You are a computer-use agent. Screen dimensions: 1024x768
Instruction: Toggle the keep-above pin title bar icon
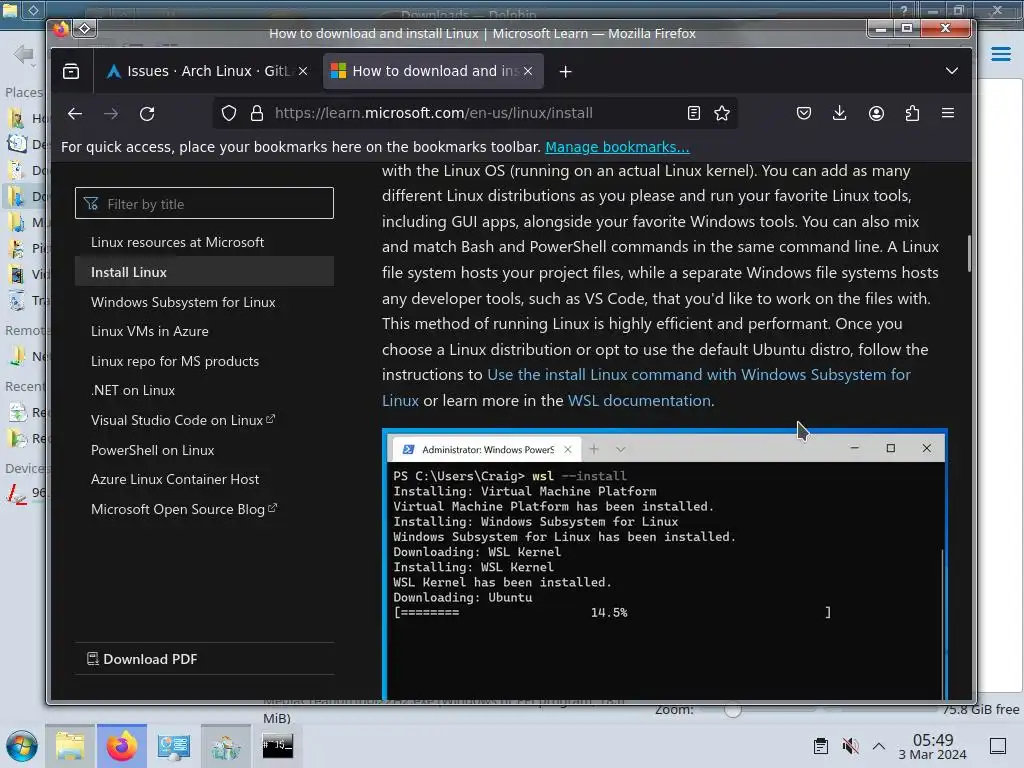85,29
